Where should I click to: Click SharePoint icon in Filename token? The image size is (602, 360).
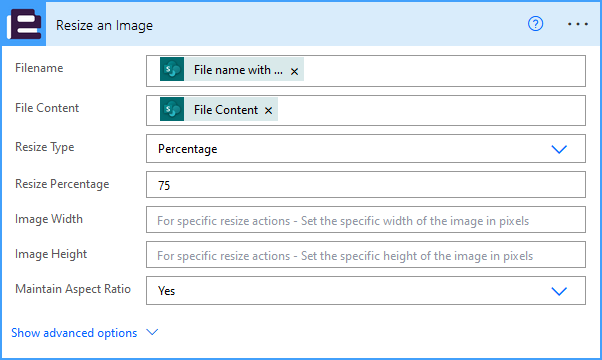[172, 69]
